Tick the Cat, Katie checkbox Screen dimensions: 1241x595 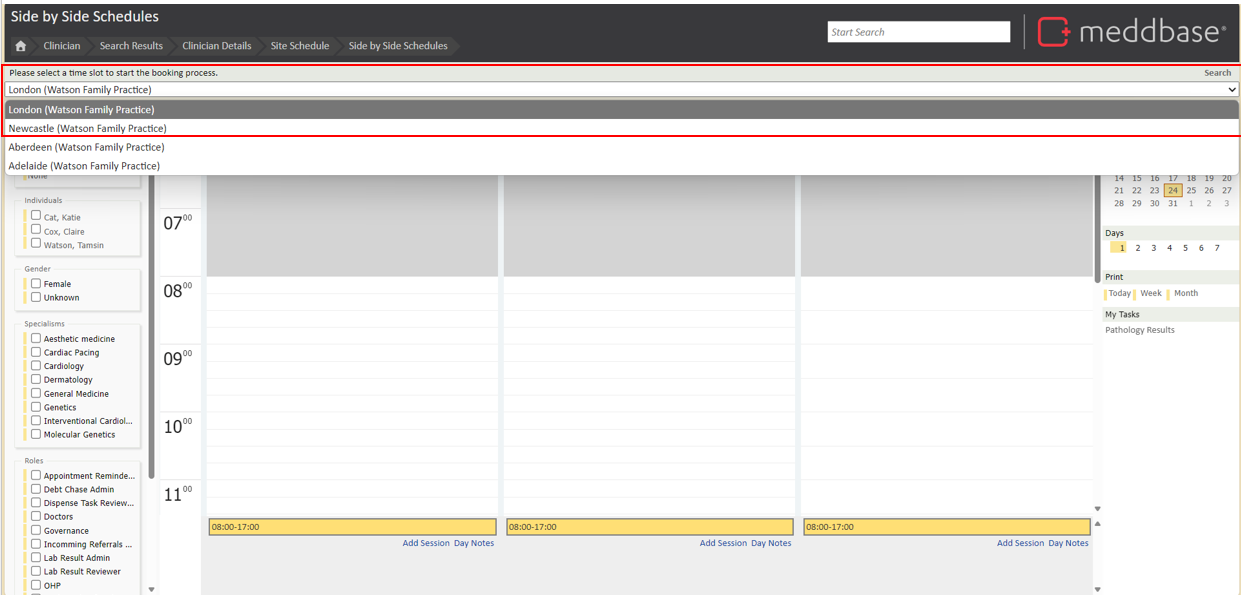(36, 216)
